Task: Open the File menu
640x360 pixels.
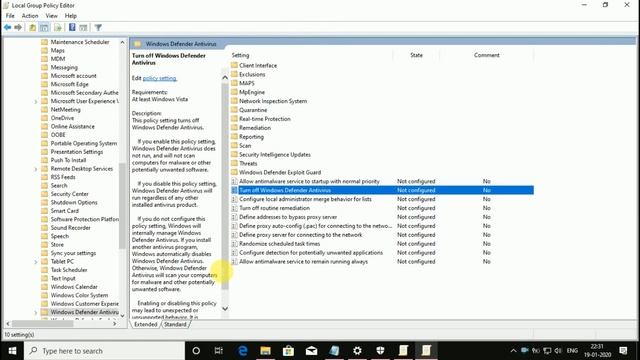Action: [10, 16]
